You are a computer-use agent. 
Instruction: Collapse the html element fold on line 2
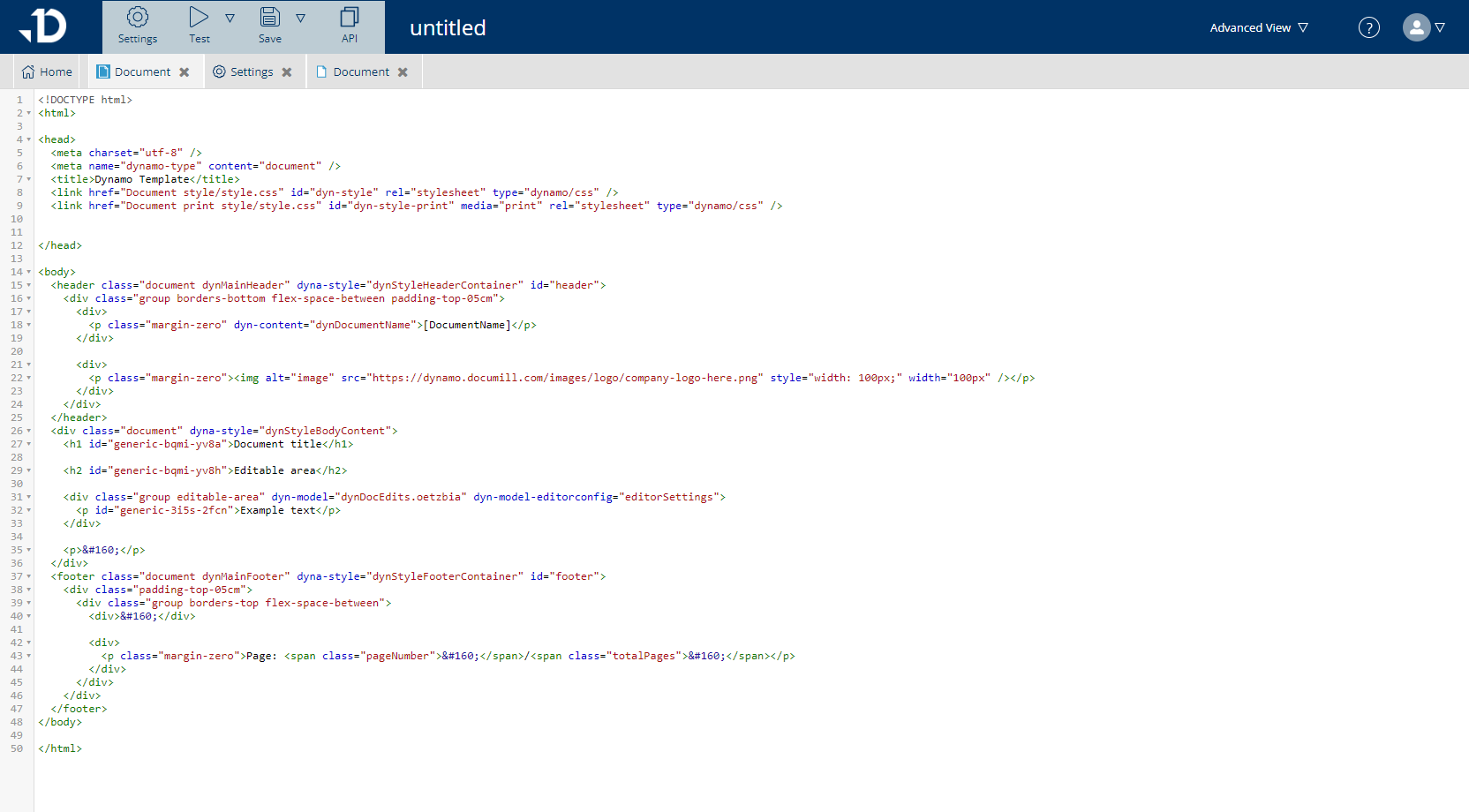coord(28,113)
